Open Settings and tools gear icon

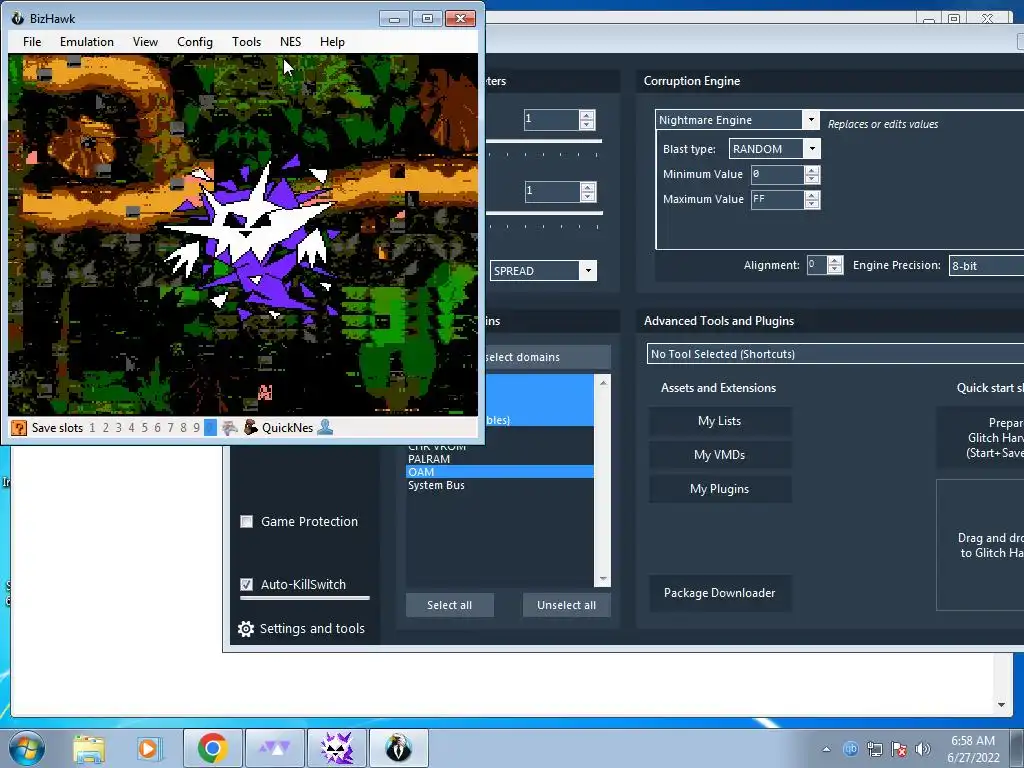coord(246,629)
